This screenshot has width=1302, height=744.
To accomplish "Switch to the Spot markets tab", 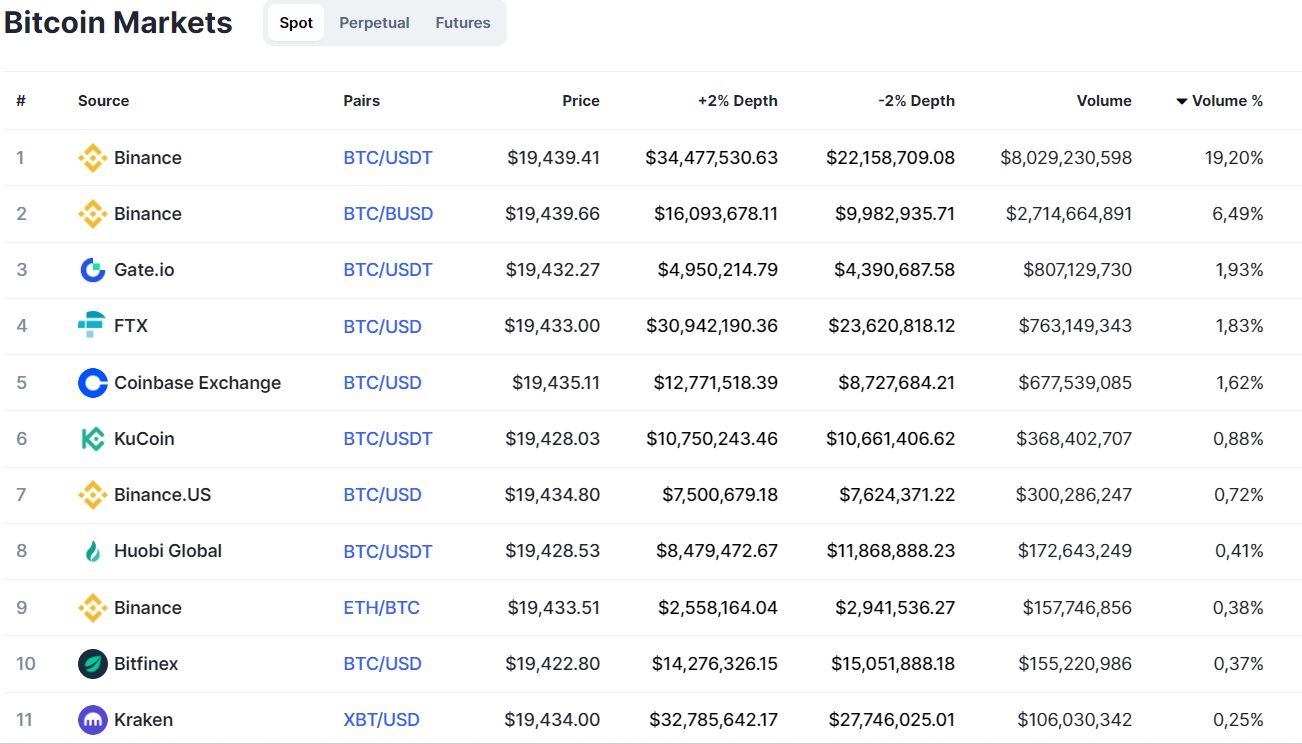I will pyautogui.click(x=296, y=23).
